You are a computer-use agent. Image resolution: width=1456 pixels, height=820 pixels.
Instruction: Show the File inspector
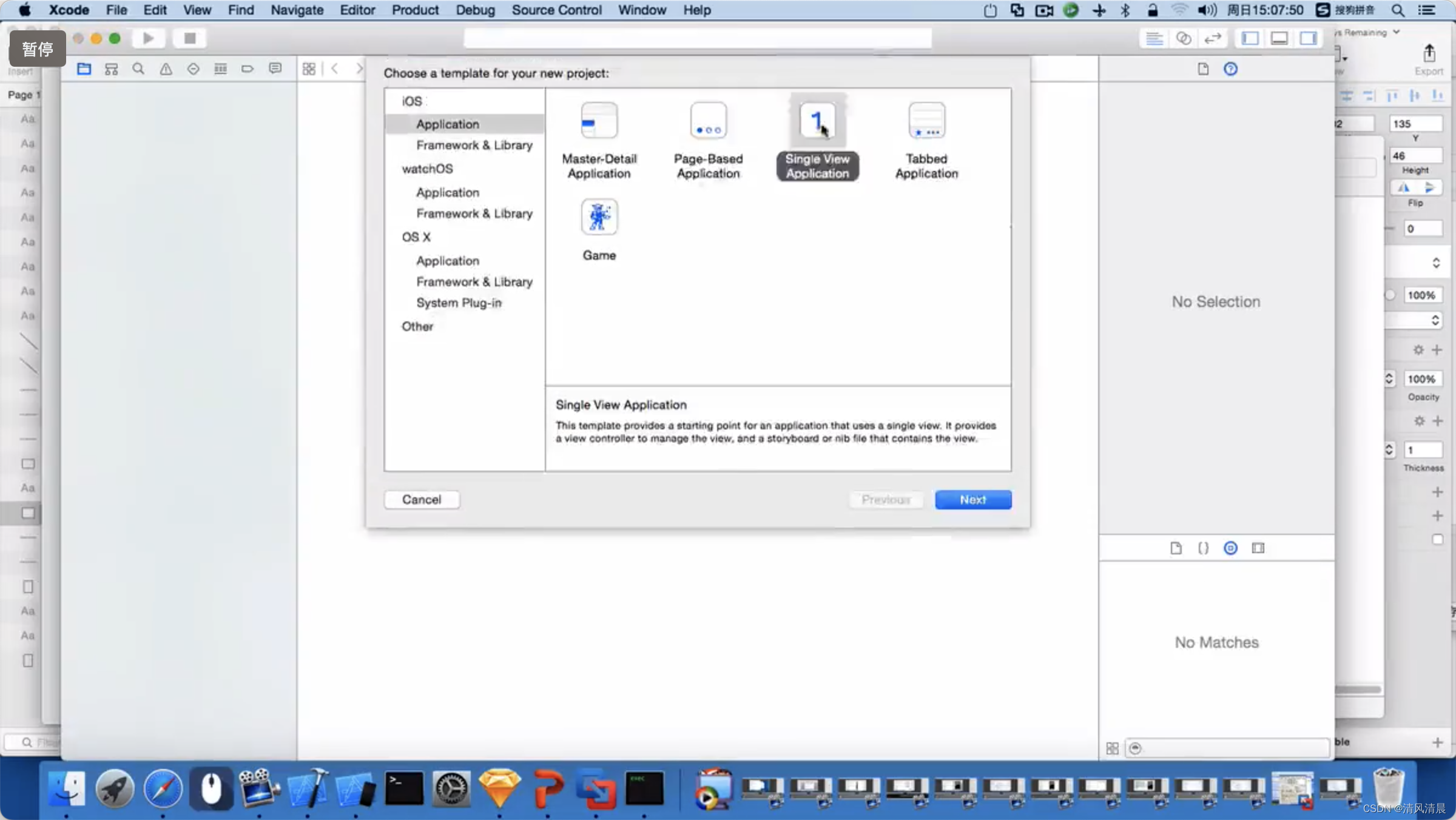point(1203,69)
